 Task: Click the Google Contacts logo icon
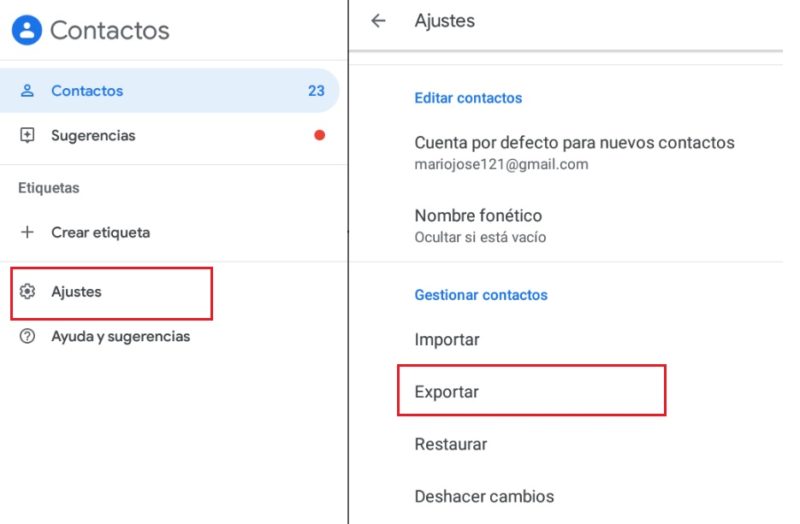click(x=27, y=29)
